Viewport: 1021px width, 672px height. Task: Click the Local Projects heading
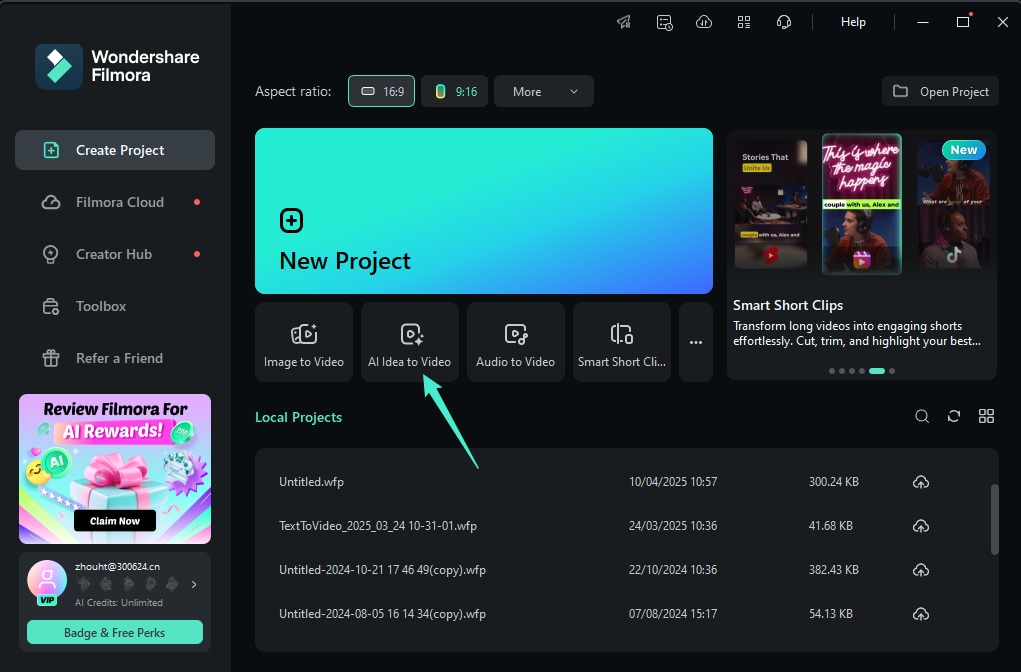pyautogui.click(x=298, y=417)
